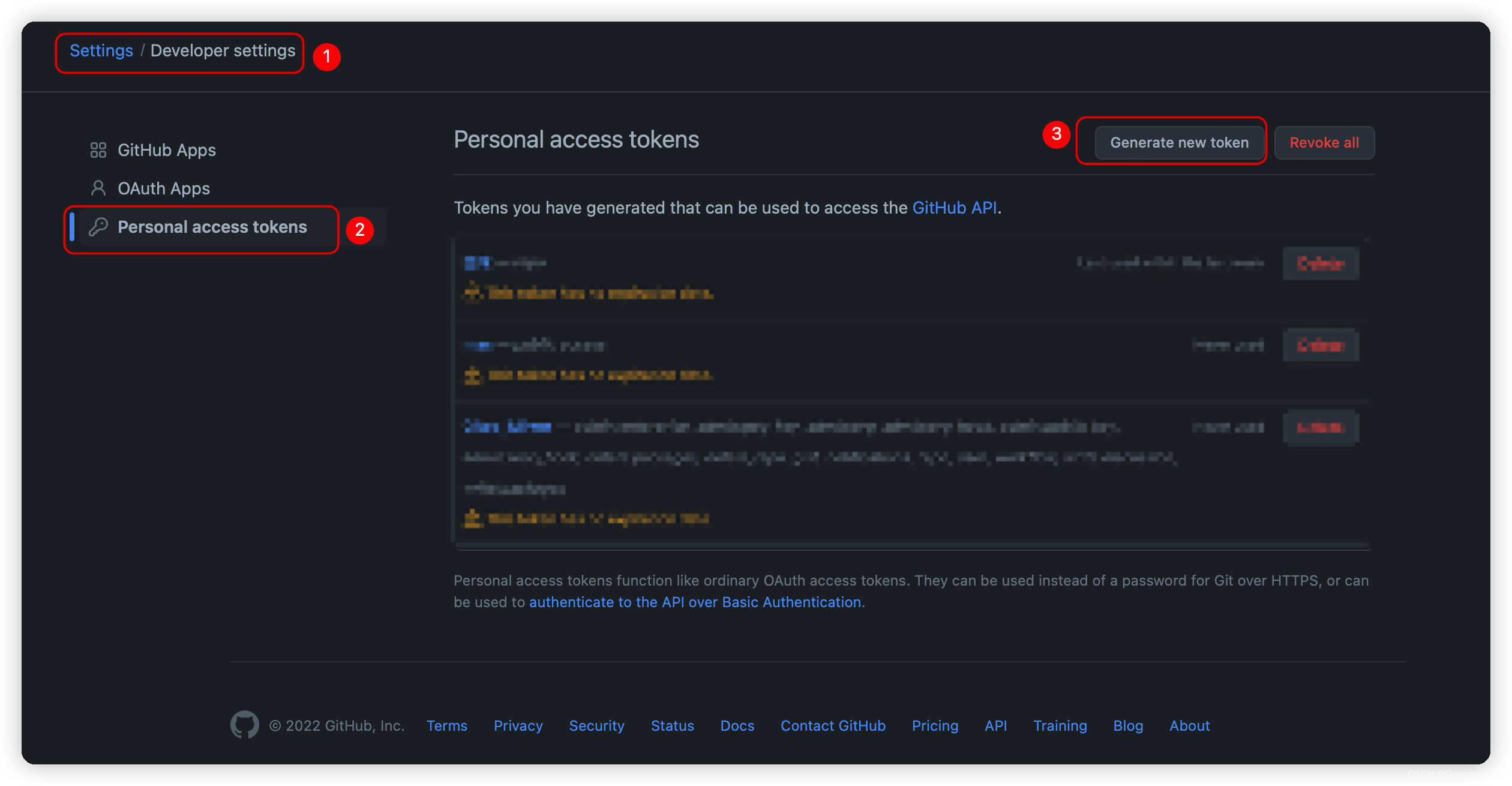Screen dimensions: 1512x786
Task: Click the OAuth Apps person icon
Action: (x=98, y=188)
